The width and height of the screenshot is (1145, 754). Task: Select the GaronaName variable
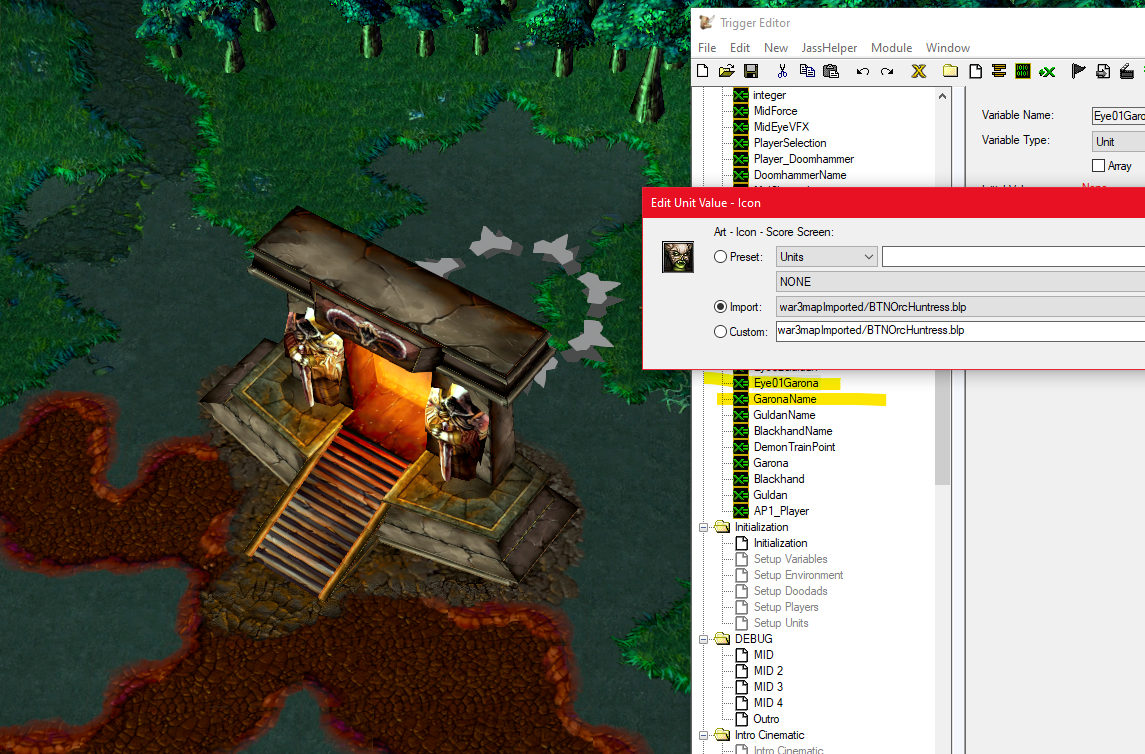(785, 399)
